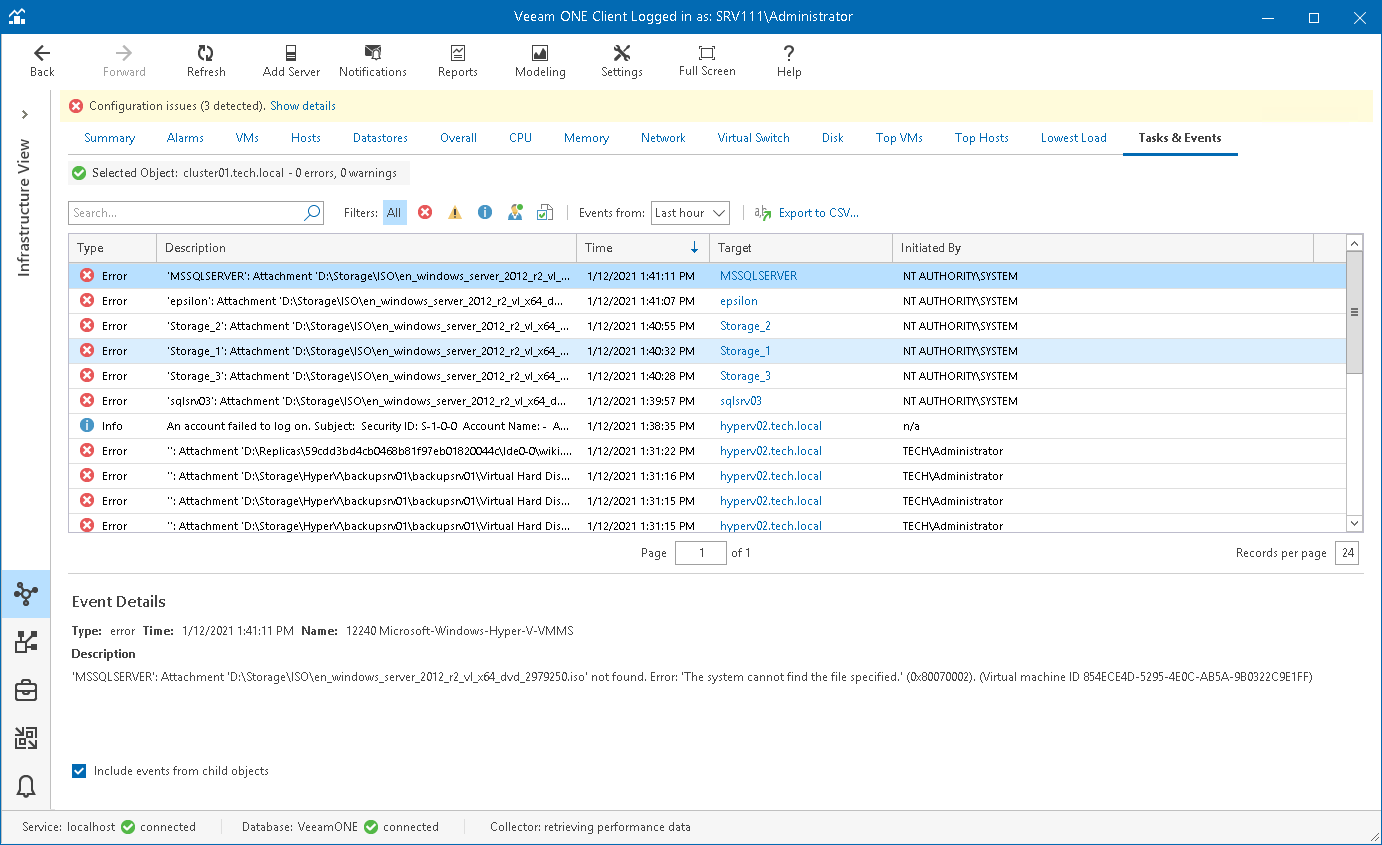Open the Virtual Switch tab
Screen dimensions: 1382x845
753,138
